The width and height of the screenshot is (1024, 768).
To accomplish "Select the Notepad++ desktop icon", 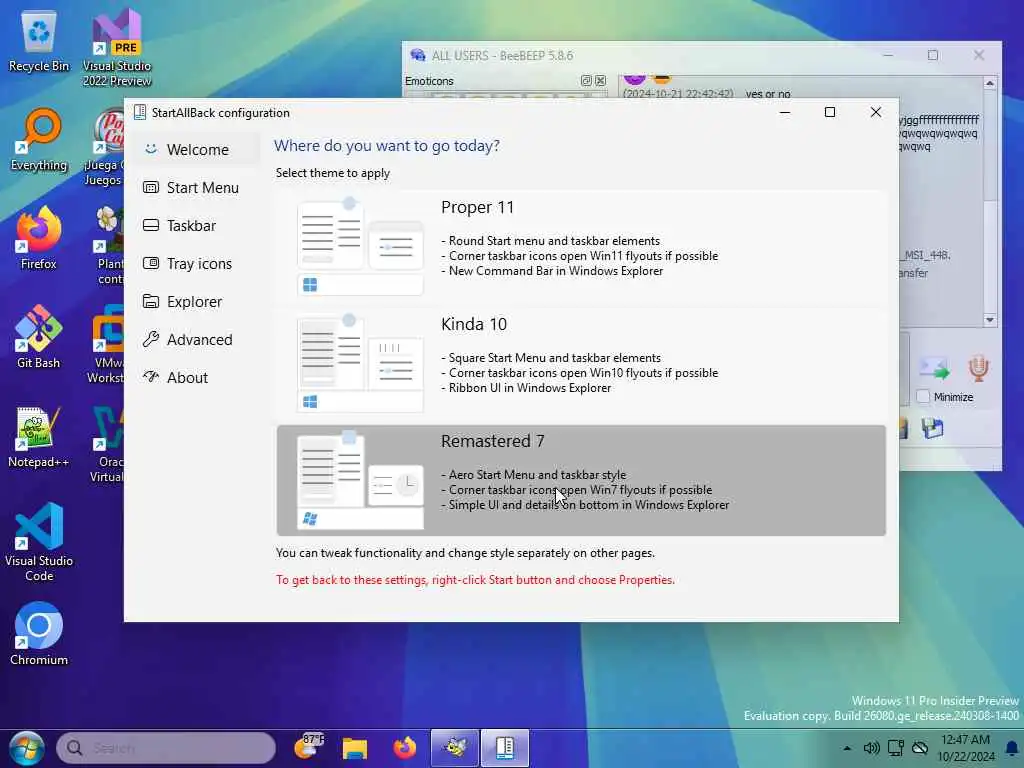I will tap(39, 437).
